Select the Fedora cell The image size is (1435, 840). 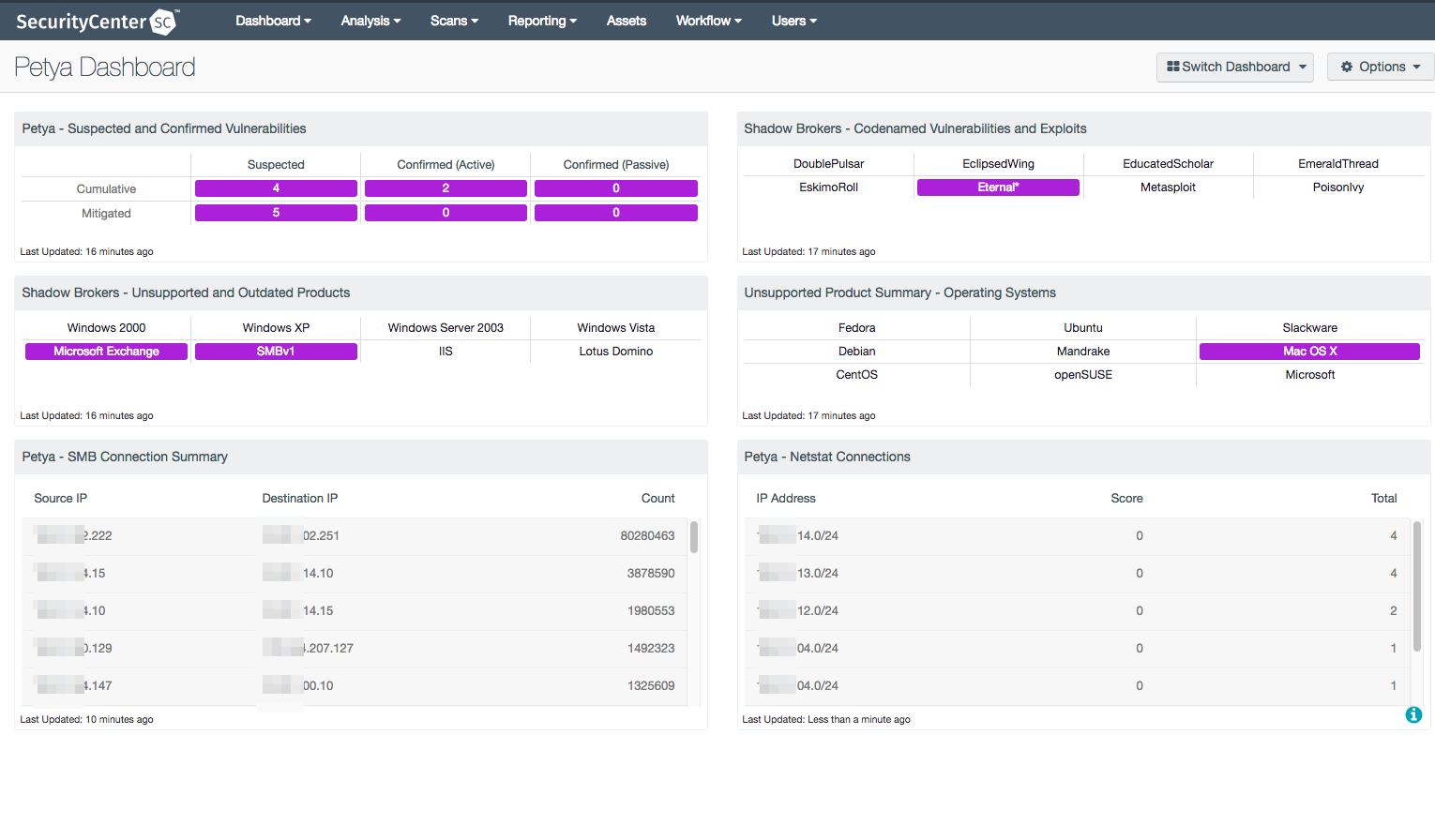tap(856, 328)
